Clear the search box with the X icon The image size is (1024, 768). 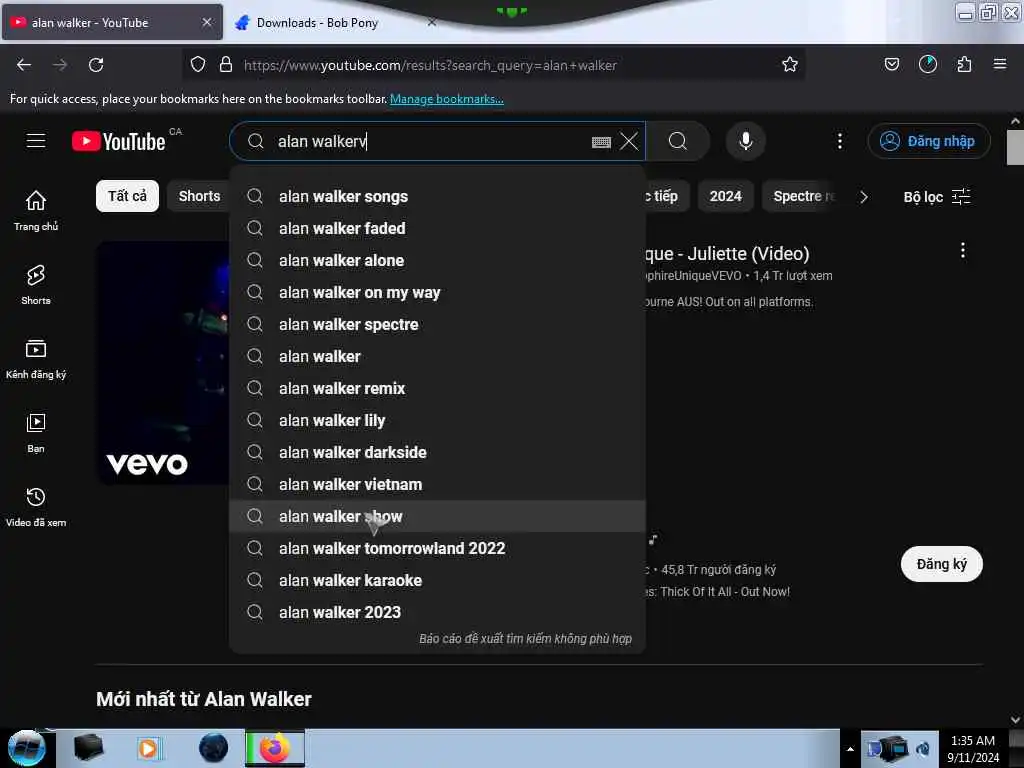[629, 141]
